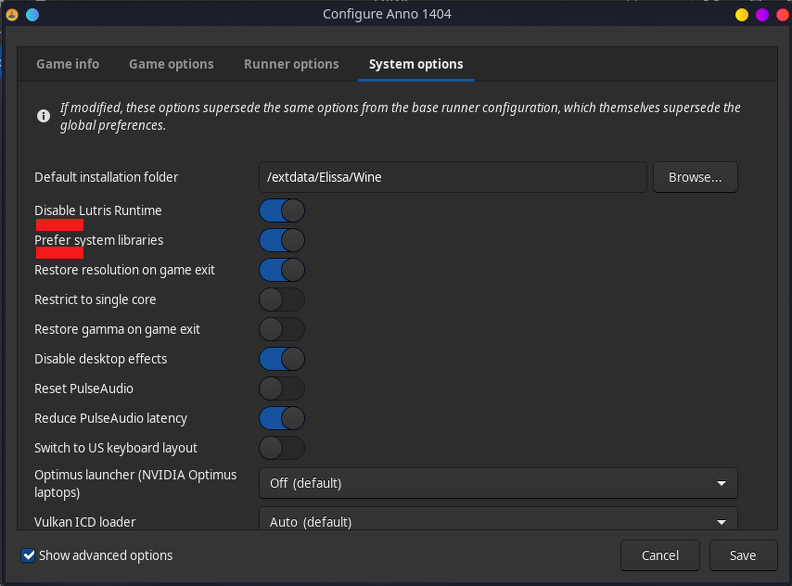Screen dimensions: 792x586
Task: Save the configuration
Action: tap(742, 555)
